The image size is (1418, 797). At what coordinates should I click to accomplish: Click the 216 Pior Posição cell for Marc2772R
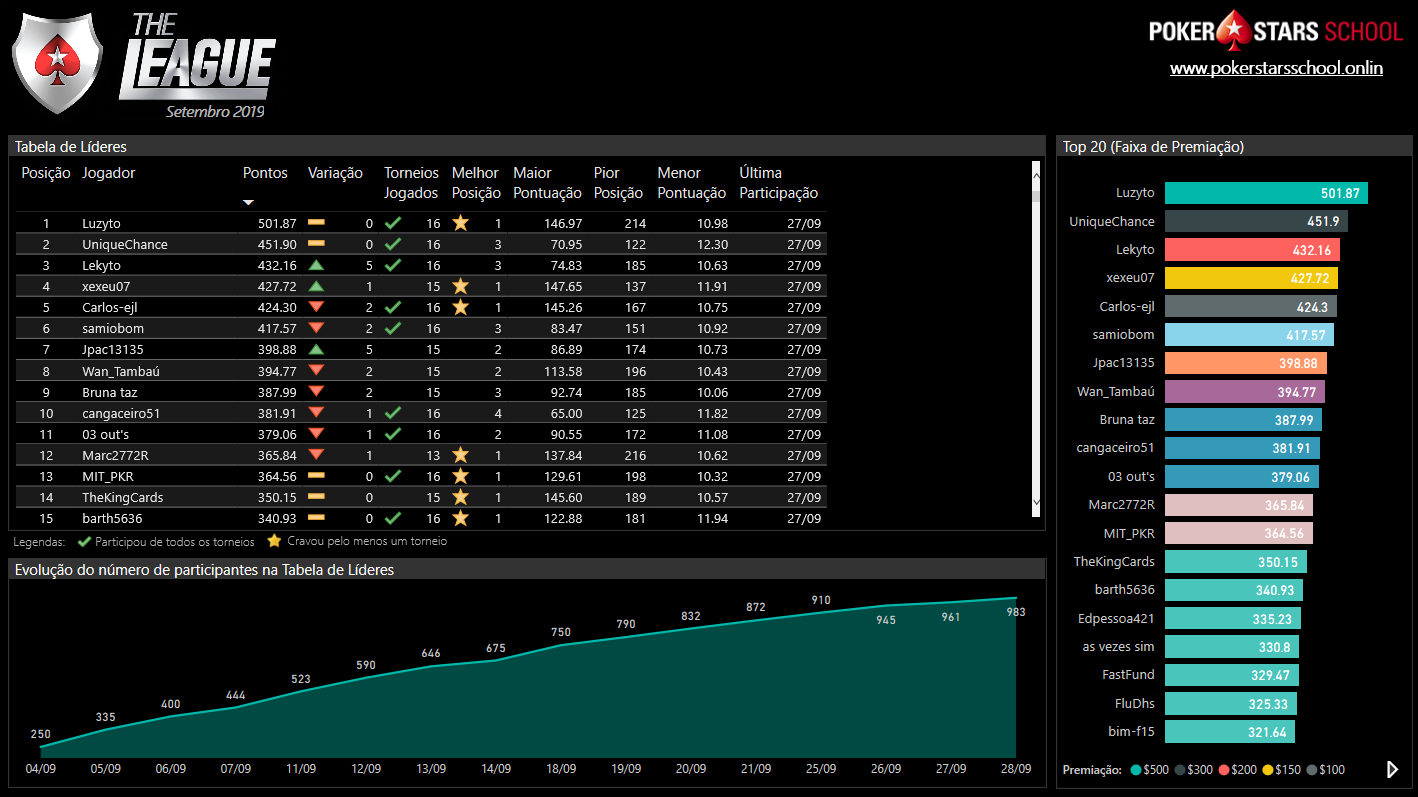click(x=634, y=455)
